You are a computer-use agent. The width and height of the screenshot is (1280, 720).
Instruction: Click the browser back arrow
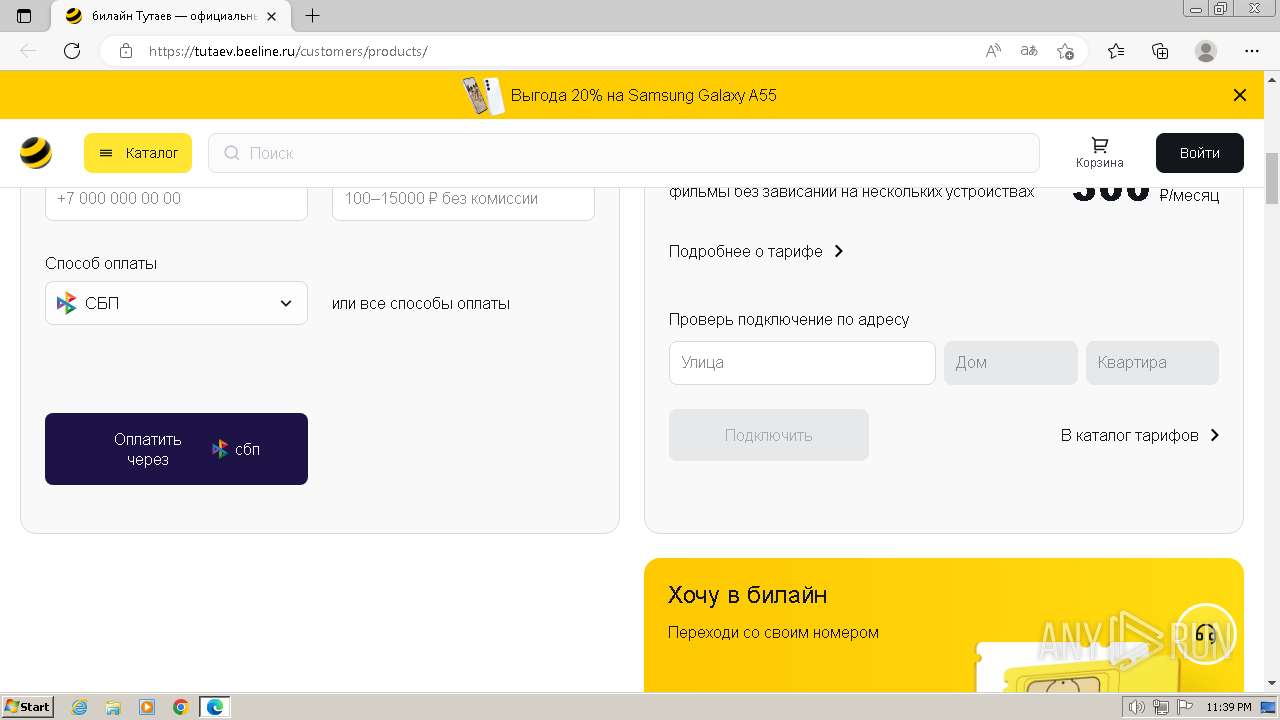(x=28, y=51)
